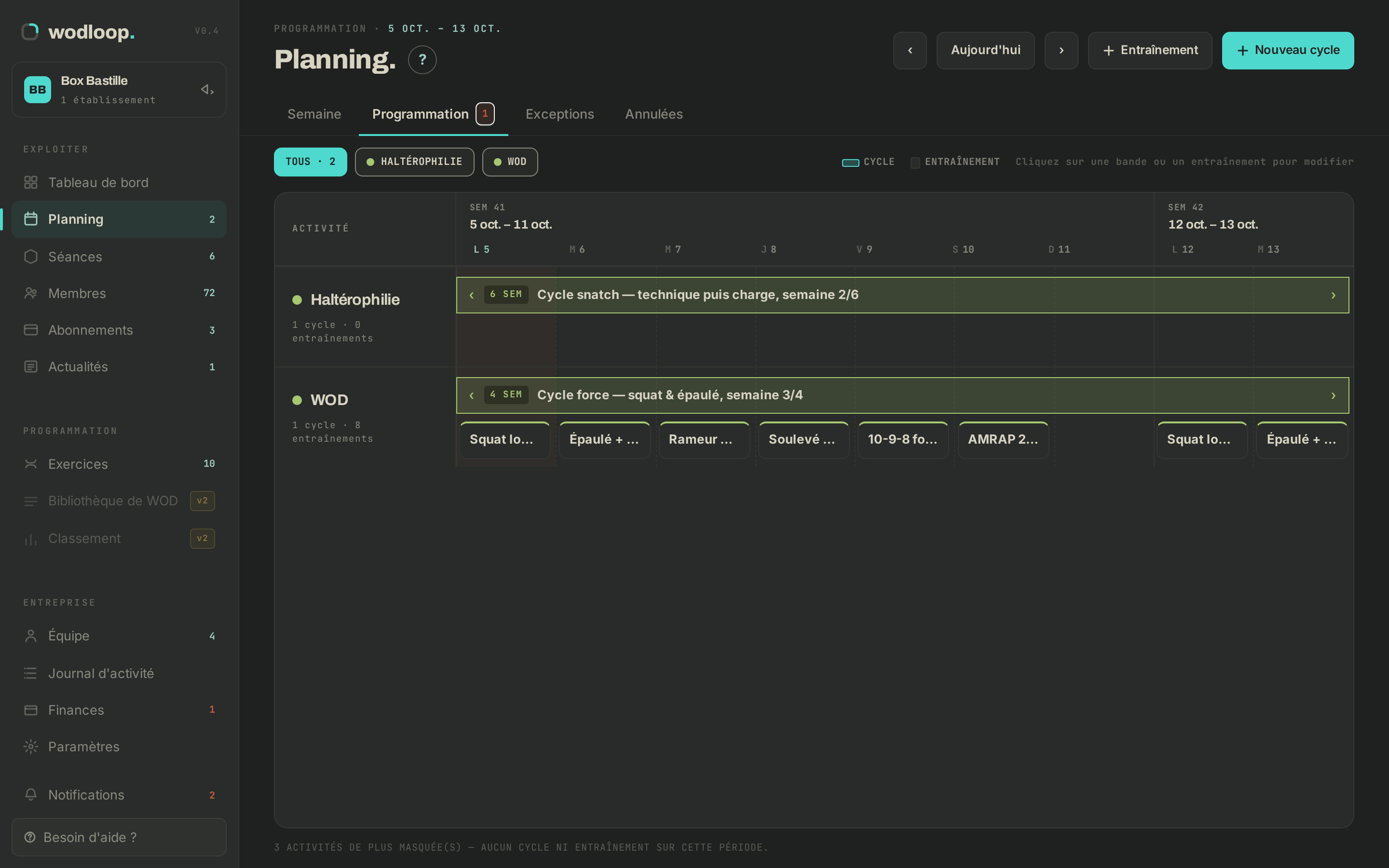1389x868 pixels.
Task: Open the Rameur workout card
Action: click(x=704, y=440)
